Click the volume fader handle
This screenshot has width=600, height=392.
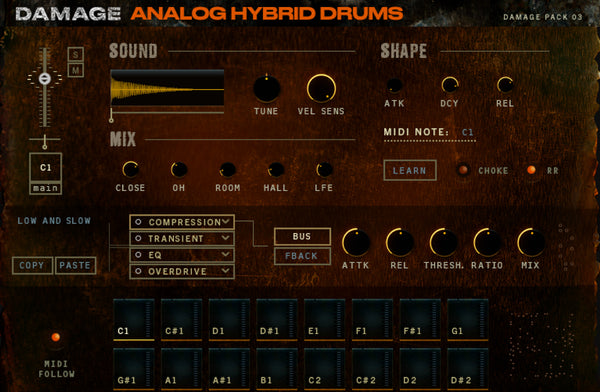45,79
